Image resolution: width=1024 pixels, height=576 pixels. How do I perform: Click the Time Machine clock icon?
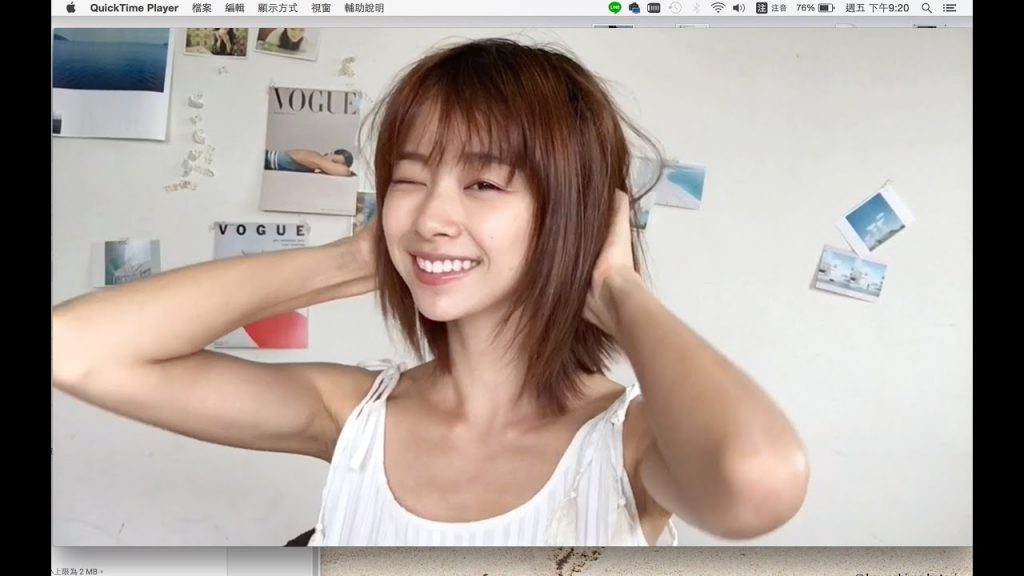(x=675, y=8)
